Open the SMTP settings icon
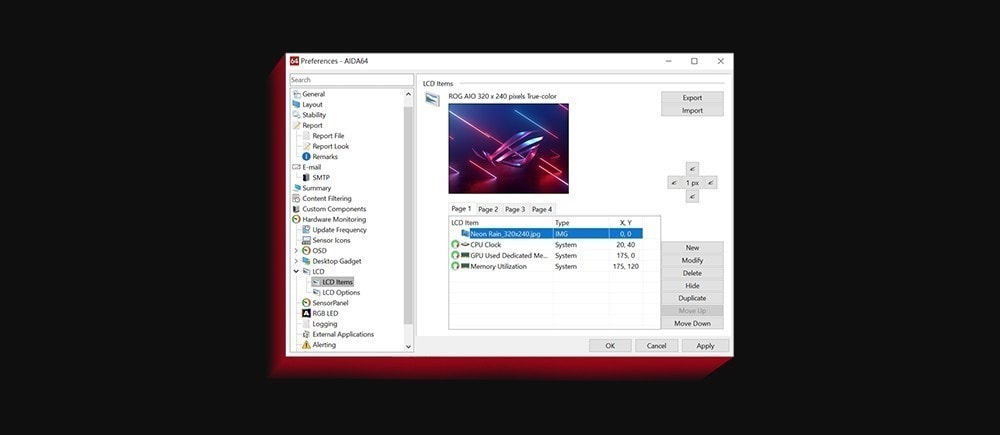The width and height of the screenshot is (1000, 435). [306, 177]
